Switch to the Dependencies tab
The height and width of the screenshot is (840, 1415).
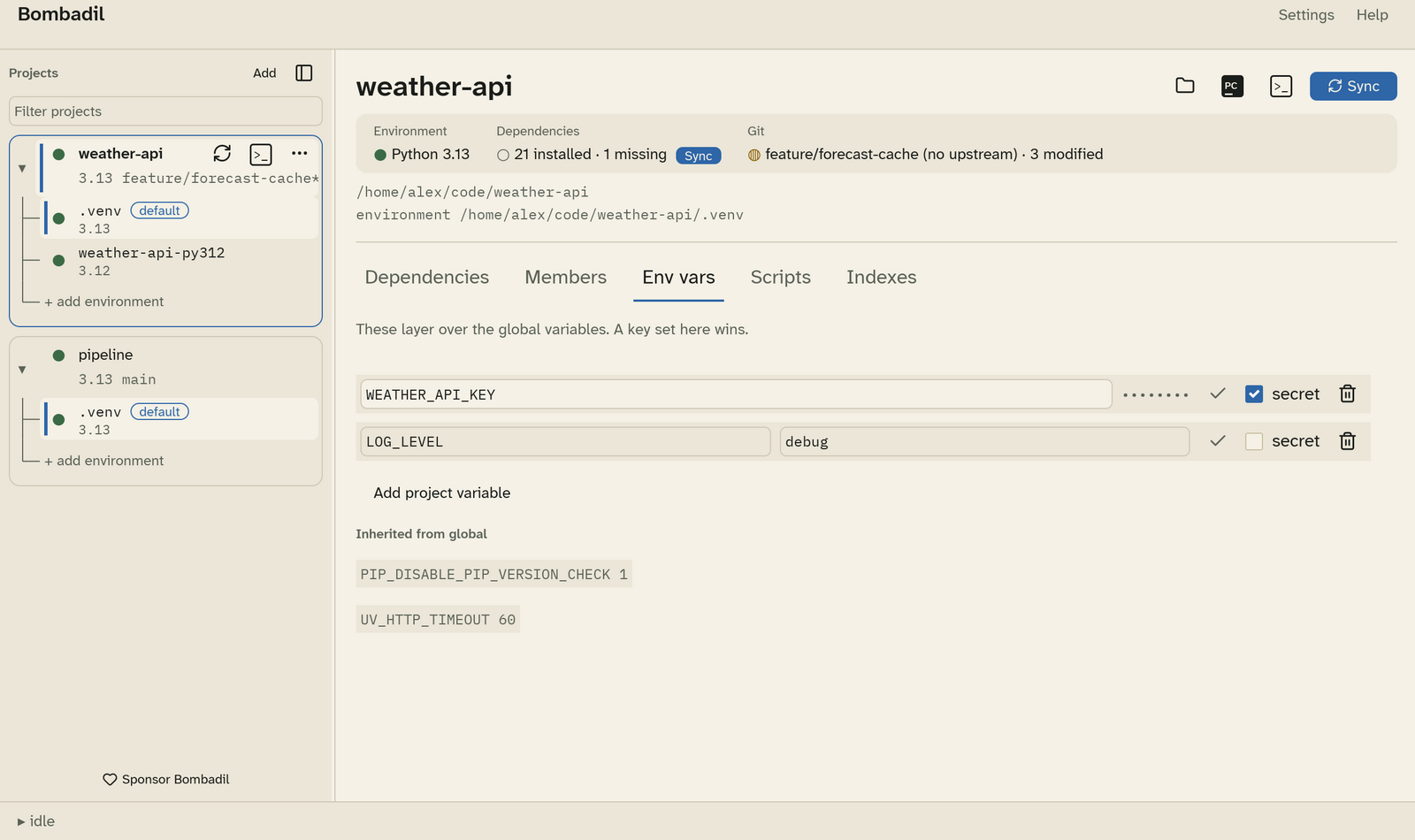(x=427, y=278)
